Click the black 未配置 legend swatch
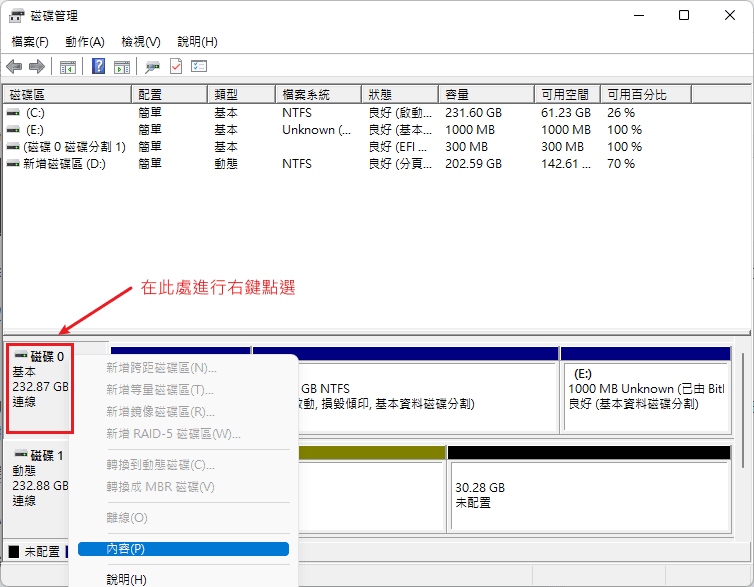Screen dimensions: 754x587 pyautogui.click(x=14, y=551)
